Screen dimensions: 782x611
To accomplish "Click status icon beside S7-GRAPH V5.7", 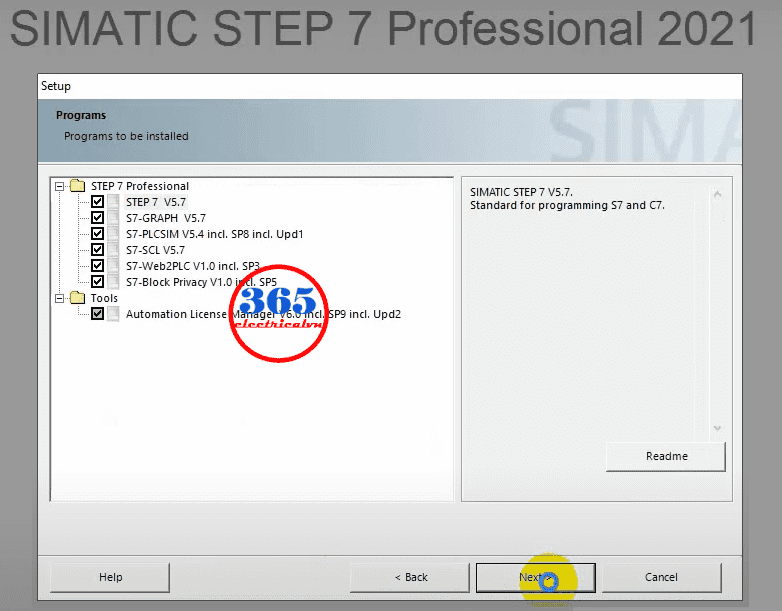I will coord(114,217).
